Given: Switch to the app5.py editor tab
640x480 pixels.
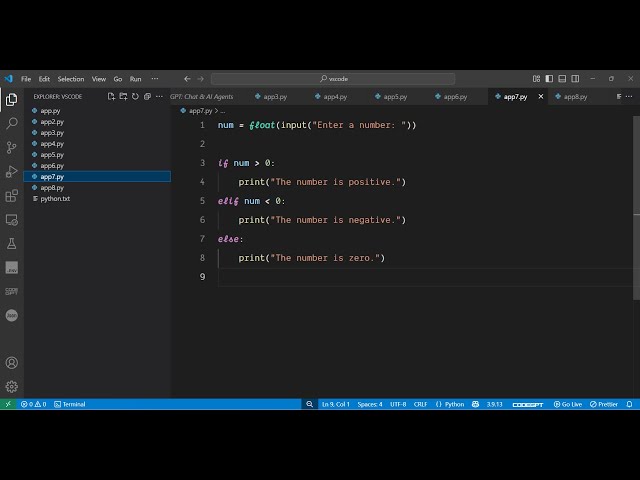Looking at the screenshot, I should point(395,97).
